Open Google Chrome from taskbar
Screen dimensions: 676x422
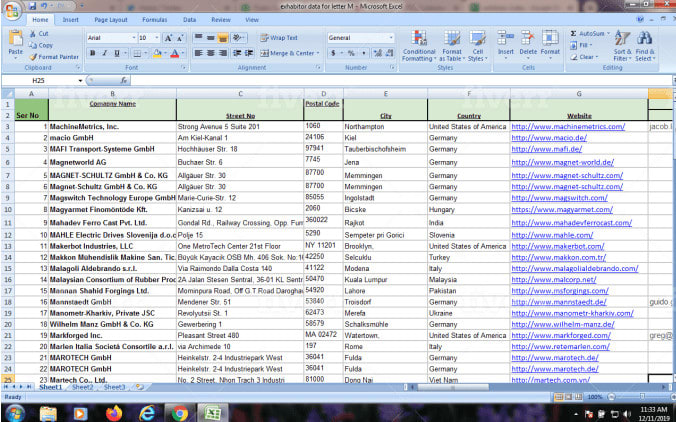click(179, 413)
